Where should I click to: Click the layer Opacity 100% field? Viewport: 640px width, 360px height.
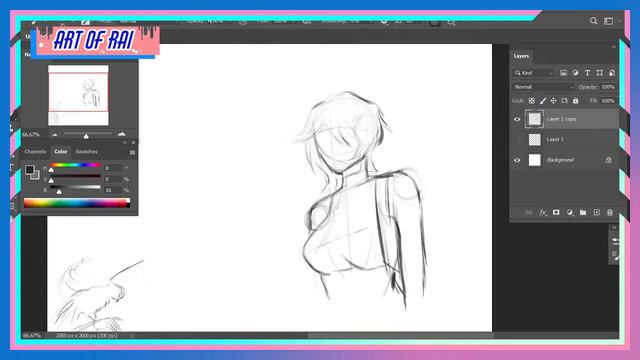[608, 87]
